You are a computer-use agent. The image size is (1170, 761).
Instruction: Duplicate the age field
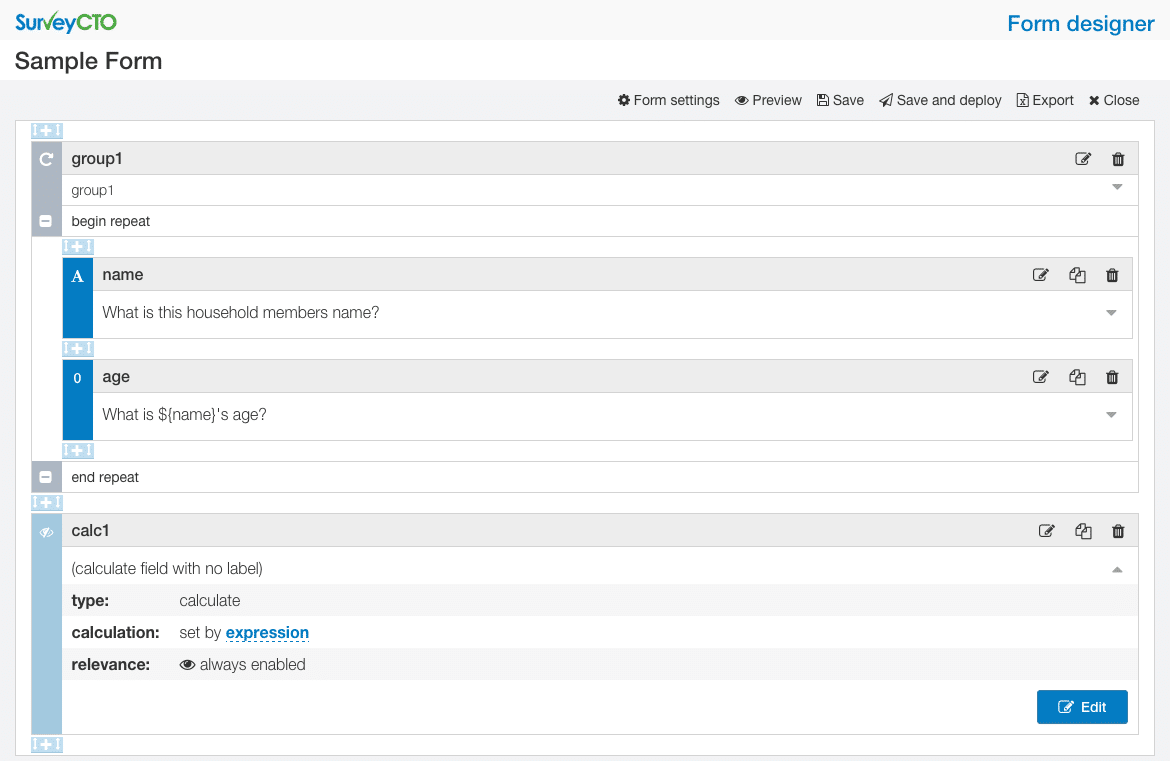[1077, 378]
